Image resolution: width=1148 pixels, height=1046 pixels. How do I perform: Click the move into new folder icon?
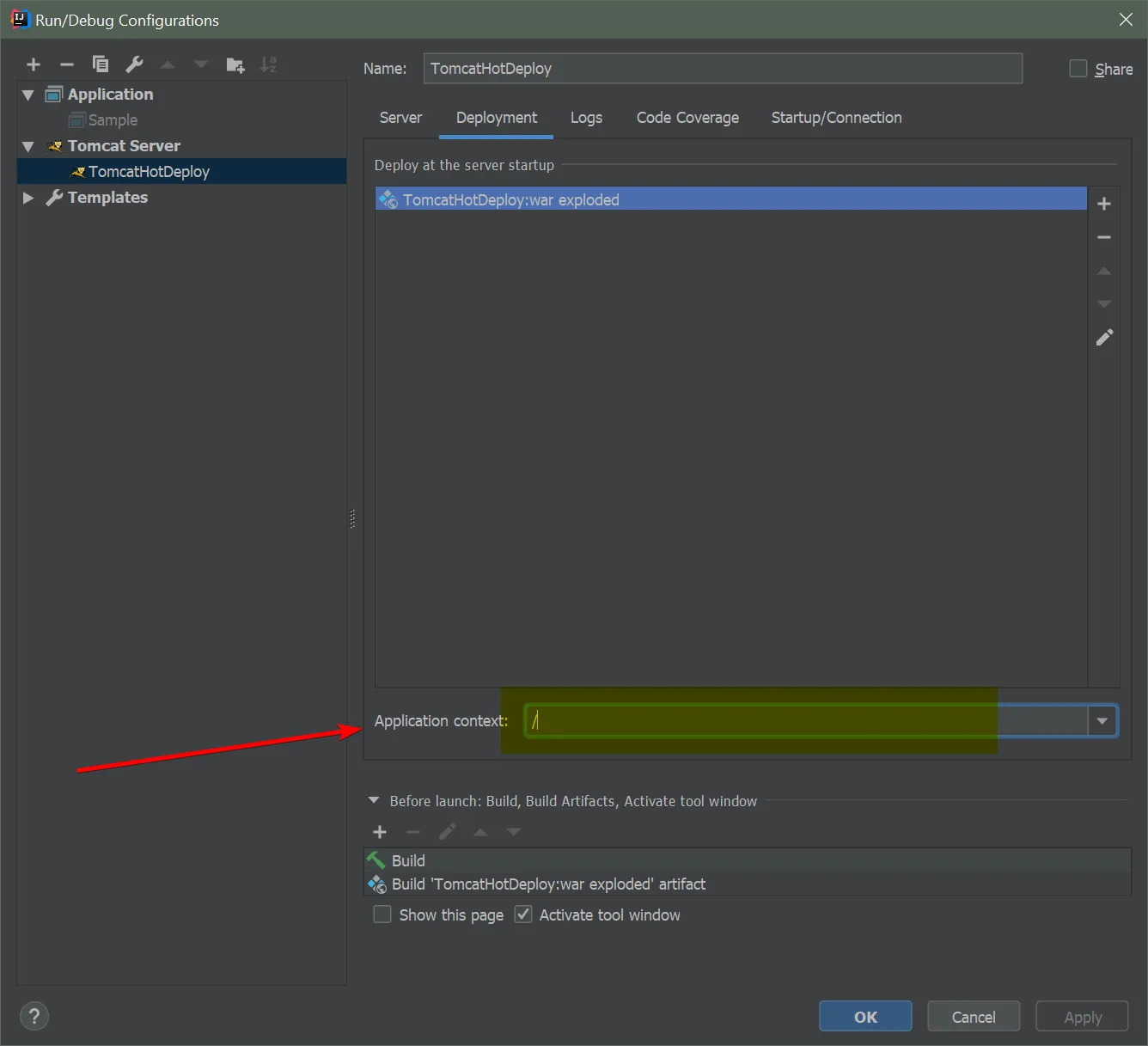(x=235, y=64)
